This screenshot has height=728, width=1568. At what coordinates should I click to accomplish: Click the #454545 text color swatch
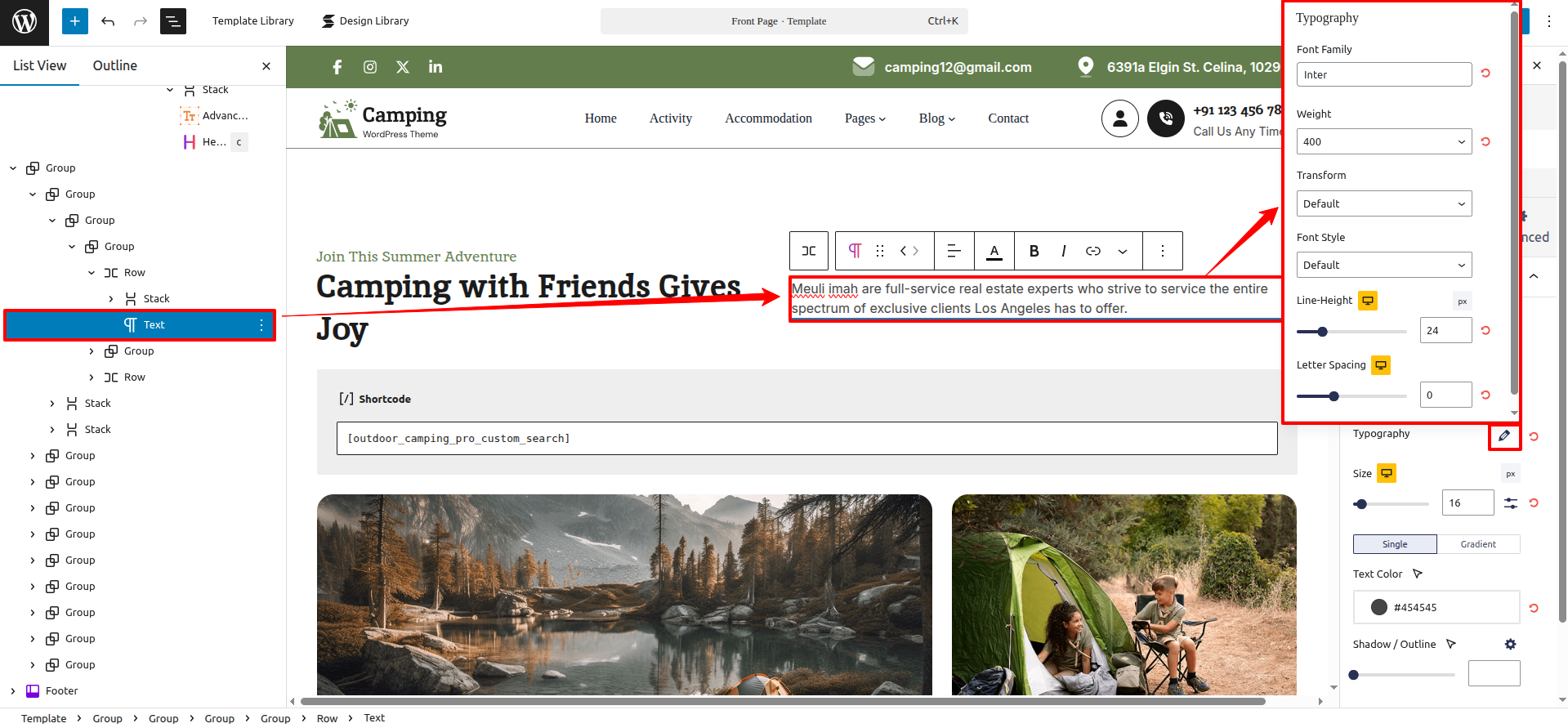point(1379,607)
